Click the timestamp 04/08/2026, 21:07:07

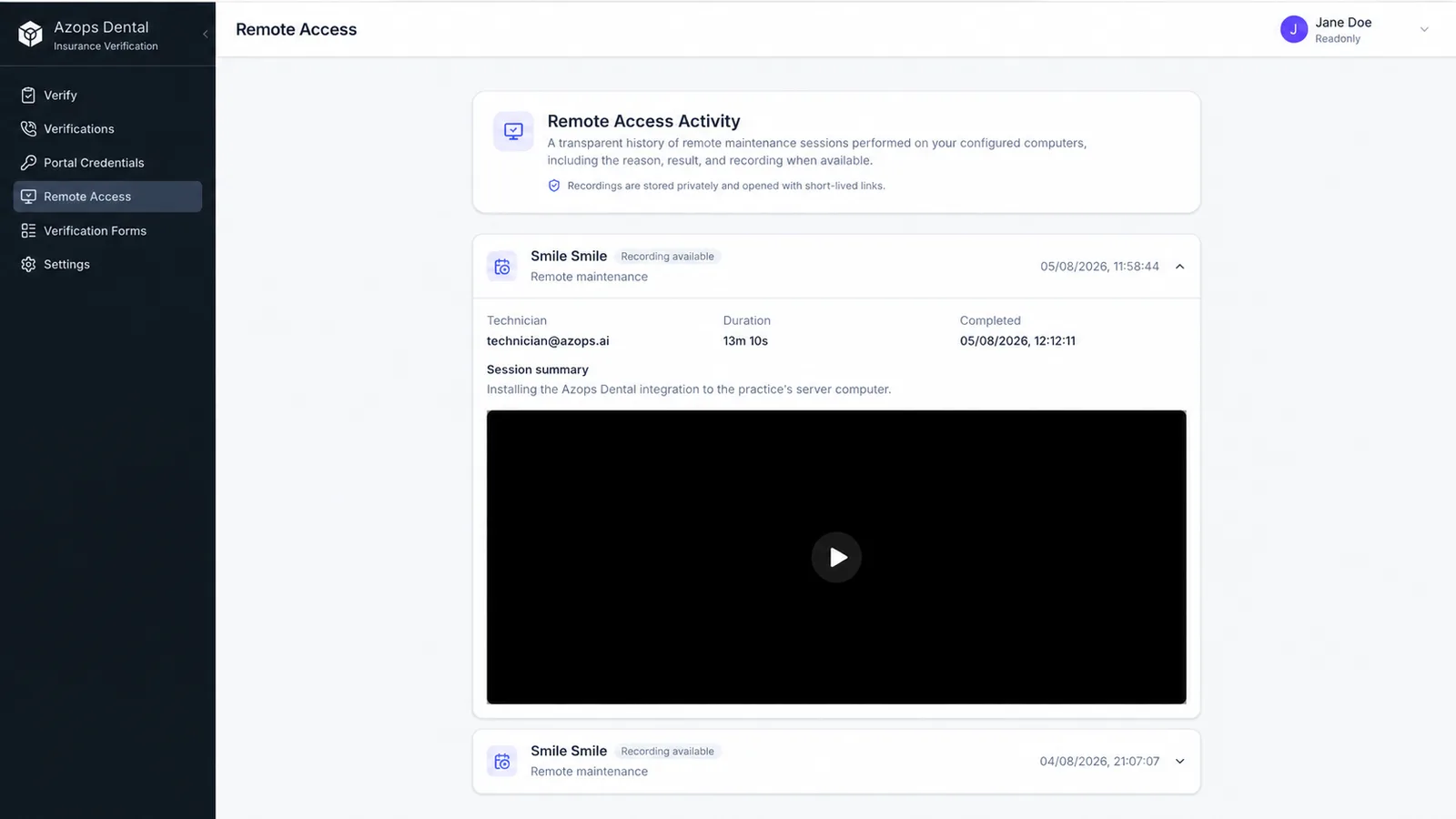coord(1099,762)
